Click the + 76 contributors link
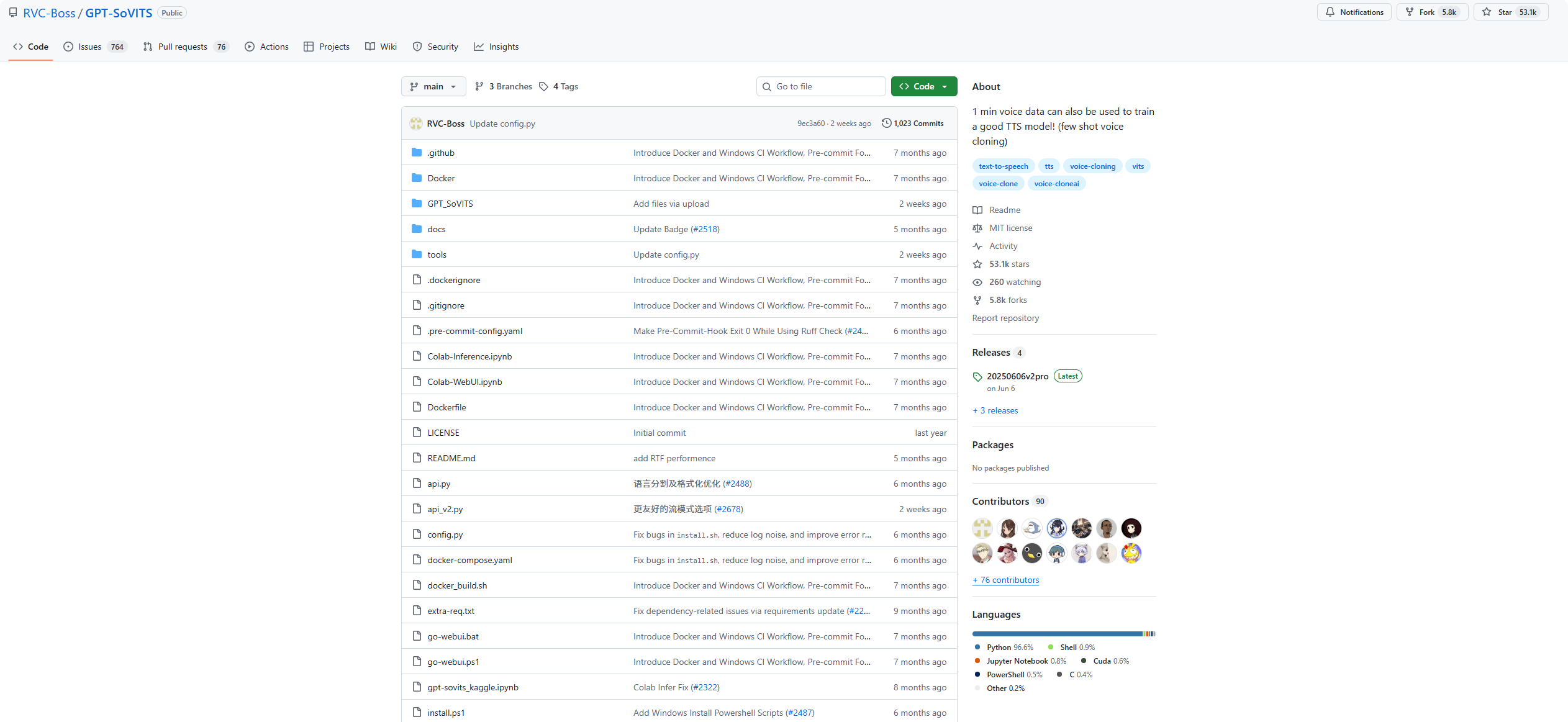The height and width of the screenshot is (722, 1568). [x=1005, y=580]
